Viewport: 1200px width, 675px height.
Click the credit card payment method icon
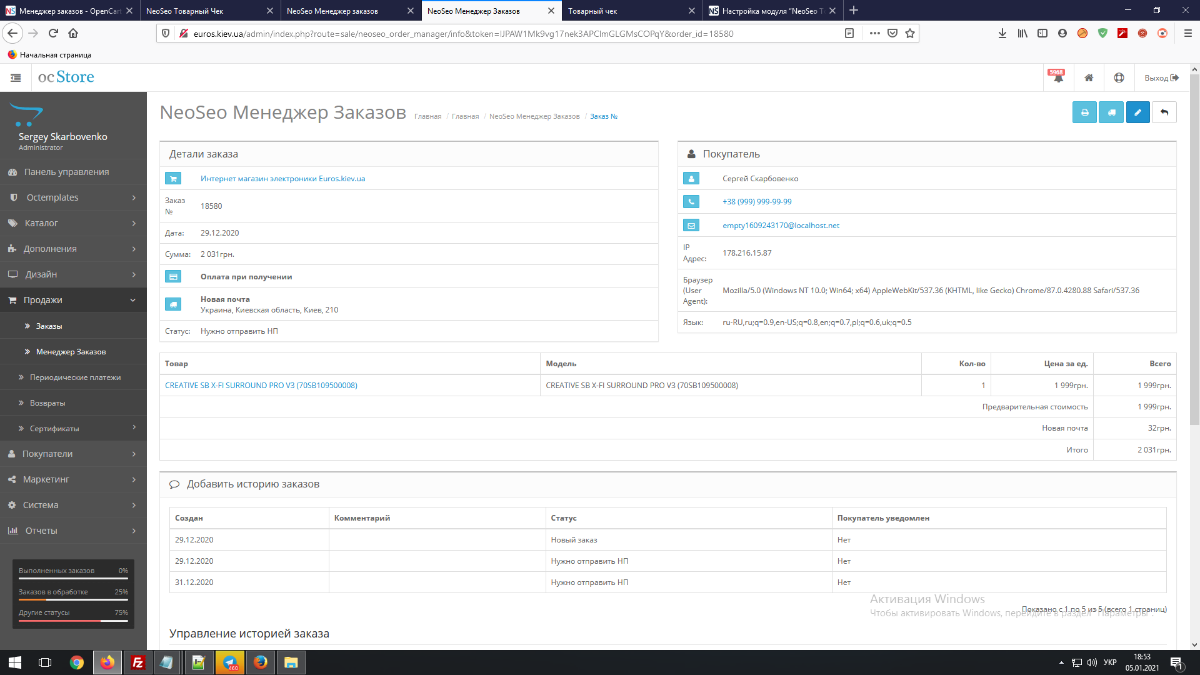coord(173,276)
